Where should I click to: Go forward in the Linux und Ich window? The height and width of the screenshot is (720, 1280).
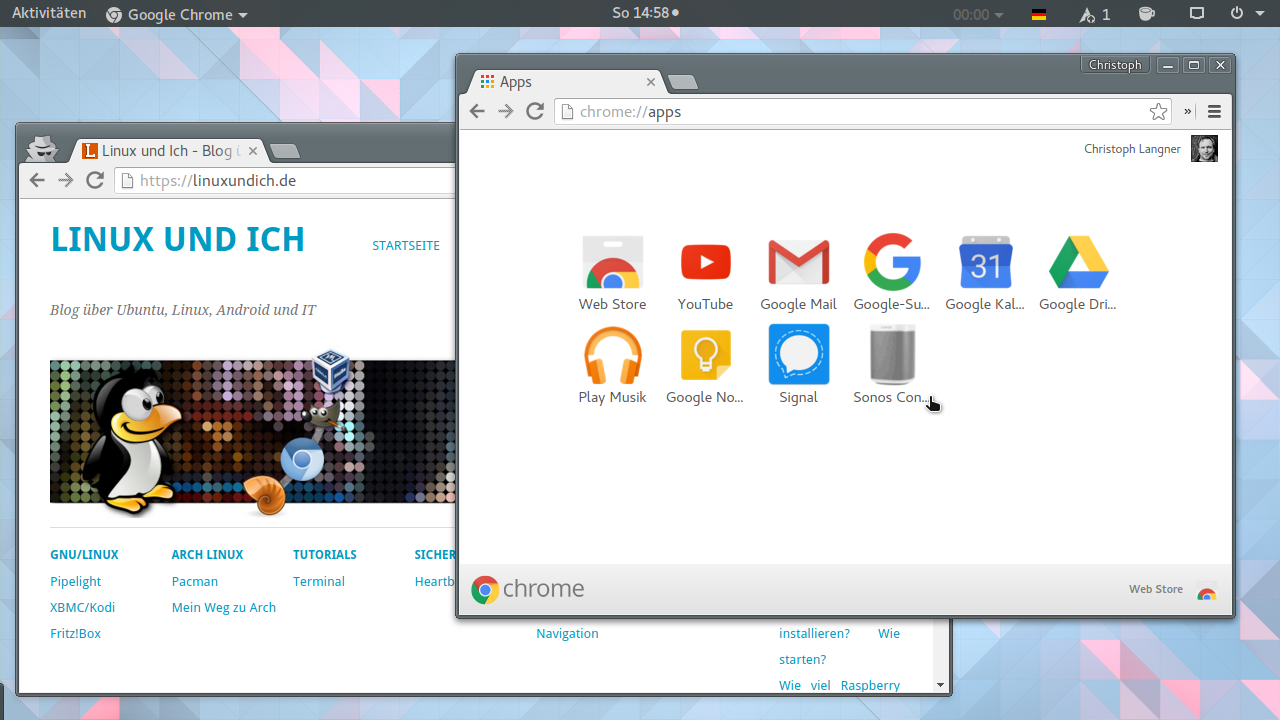(x=66, y=180)
